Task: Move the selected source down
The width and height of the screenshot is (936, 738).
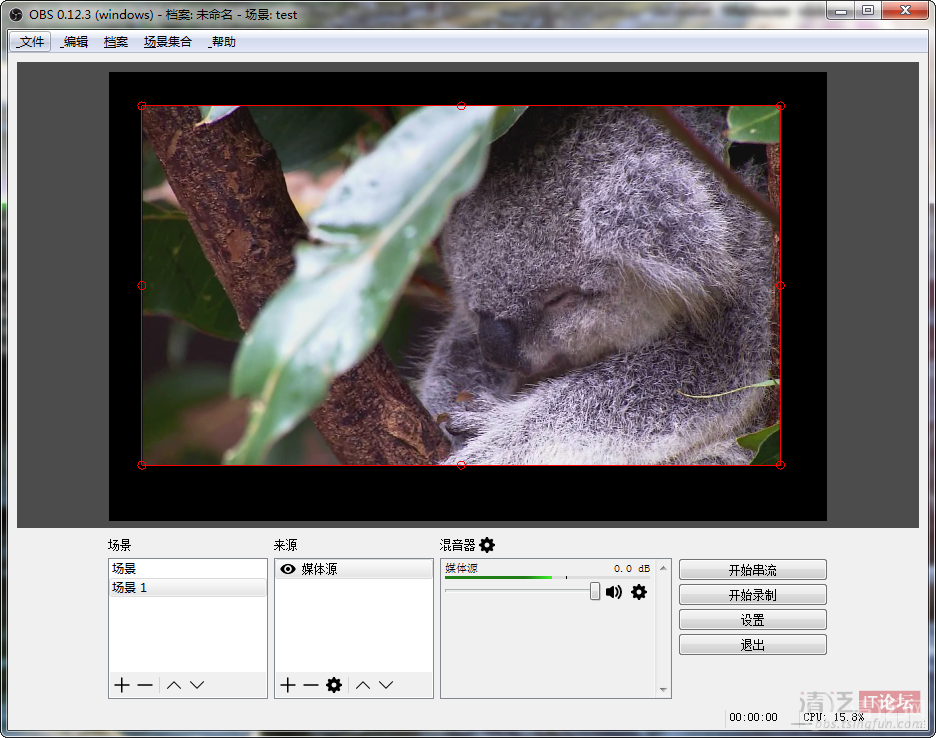Action: click(386, 685)
